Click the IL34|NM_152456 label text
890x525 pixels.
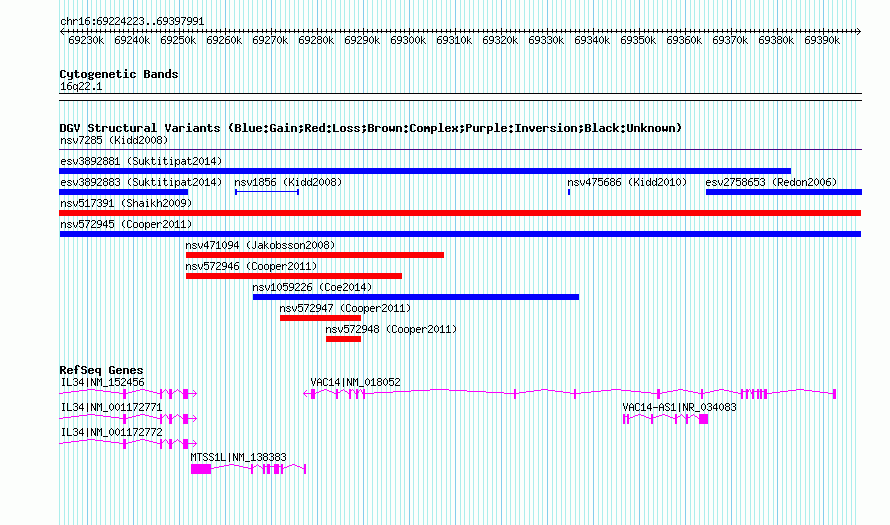pos(102,383)
